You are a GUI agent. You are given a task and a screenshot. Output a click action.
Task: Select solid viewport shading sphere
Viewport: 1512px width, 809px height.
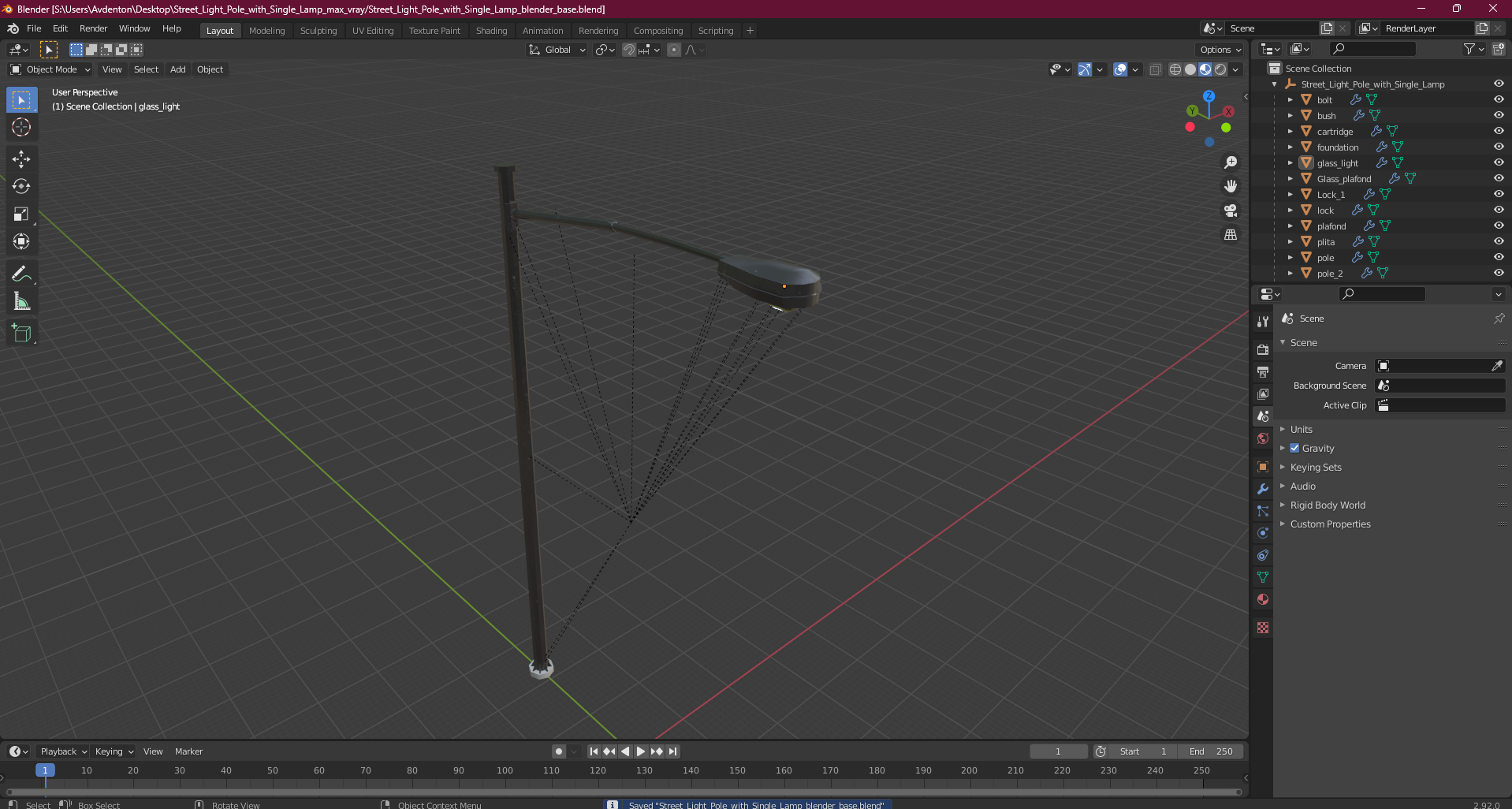coord(1190,69)
